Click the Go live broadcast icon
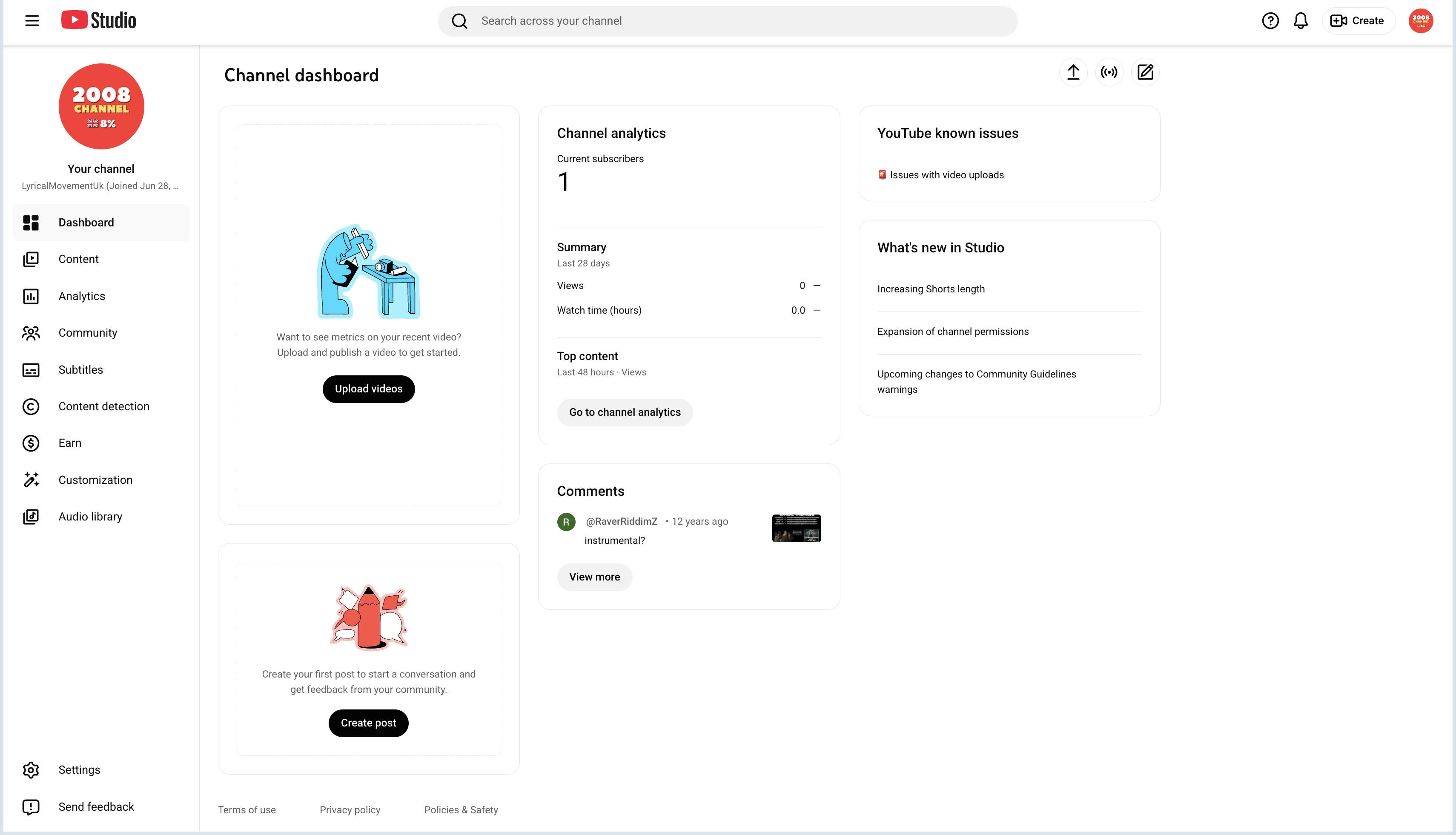This screenshot has height=835, width=1456. pos(1109,72)
